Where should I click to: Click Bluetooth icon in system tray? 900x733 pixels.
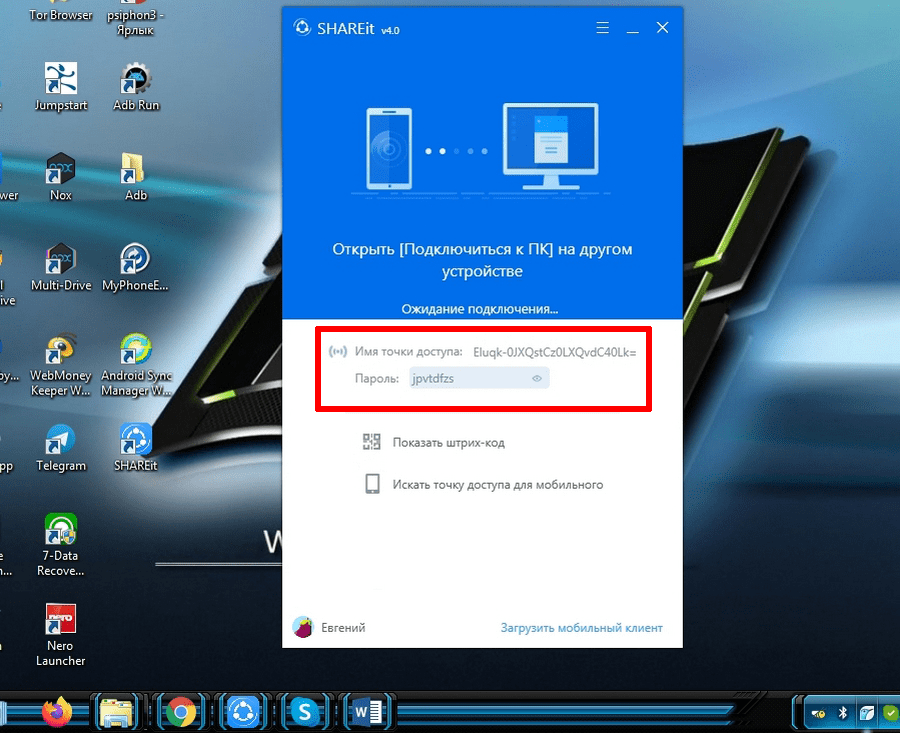pyautogui.click(x=843, y=713)
